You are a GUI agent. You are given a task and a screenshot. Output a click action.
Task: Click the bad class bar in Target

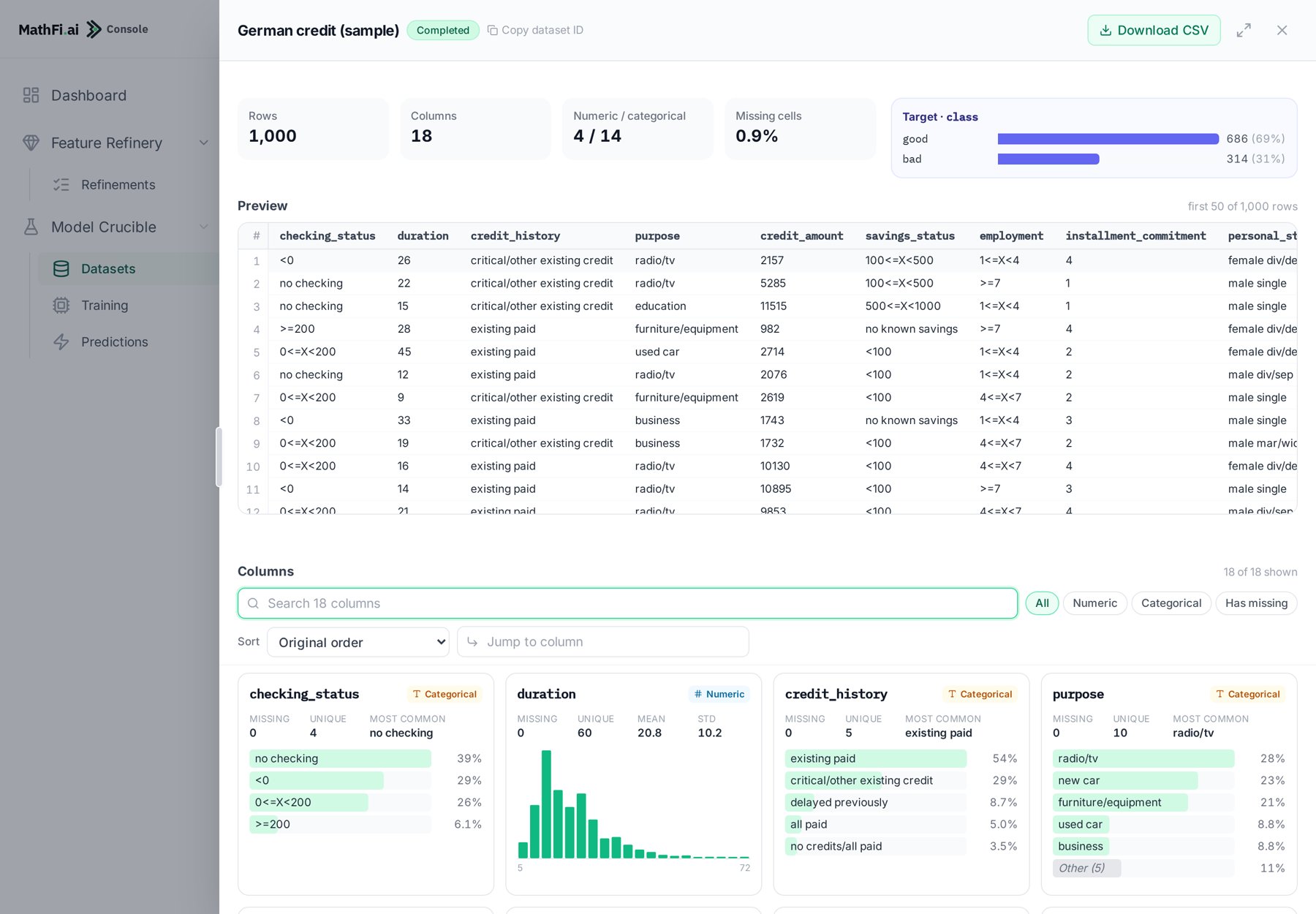pyautogui.click(x=1048, y=159)
